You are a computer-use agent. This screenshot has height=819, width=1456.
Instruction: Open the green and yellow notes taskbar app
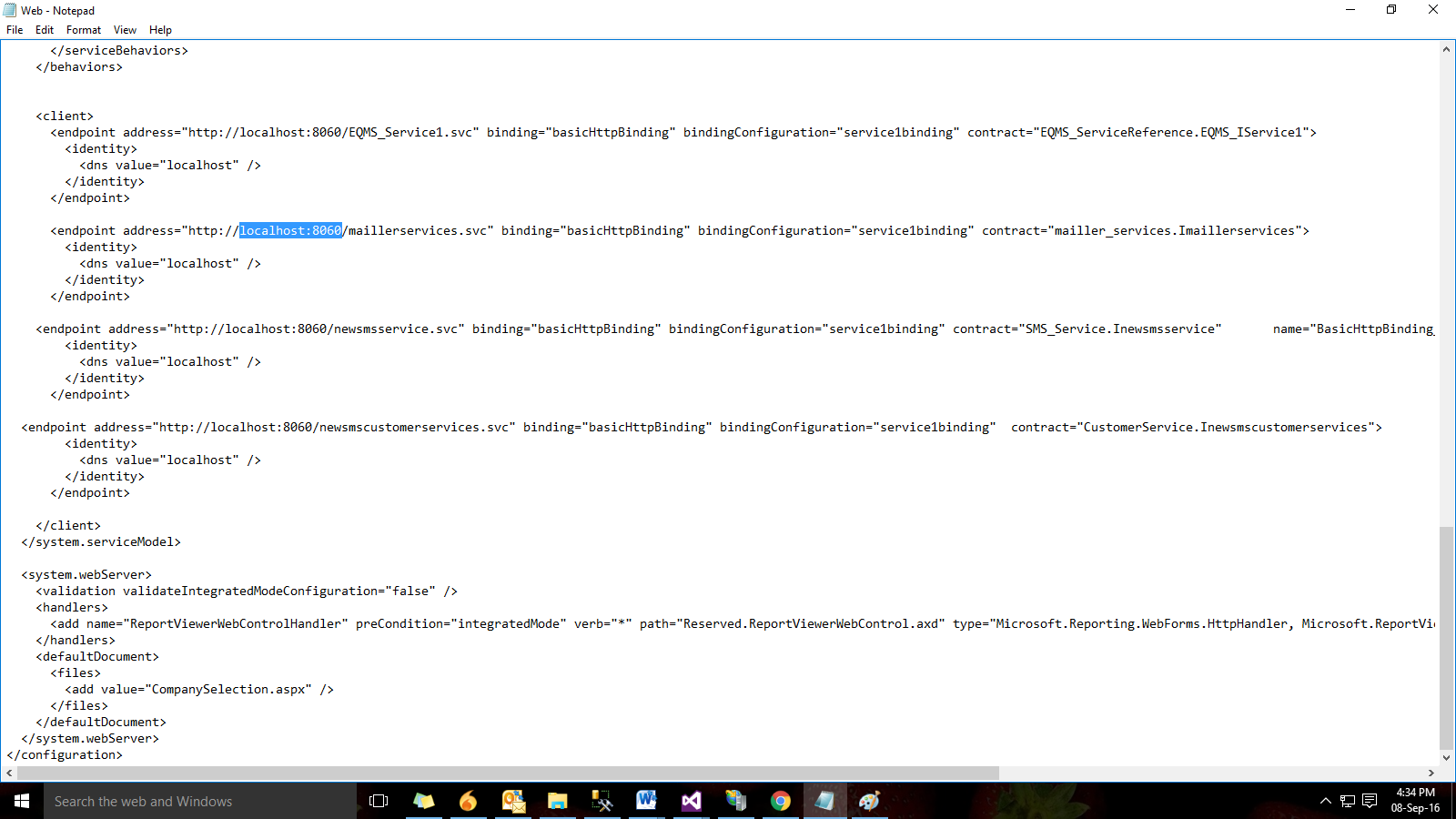(424, 801)
